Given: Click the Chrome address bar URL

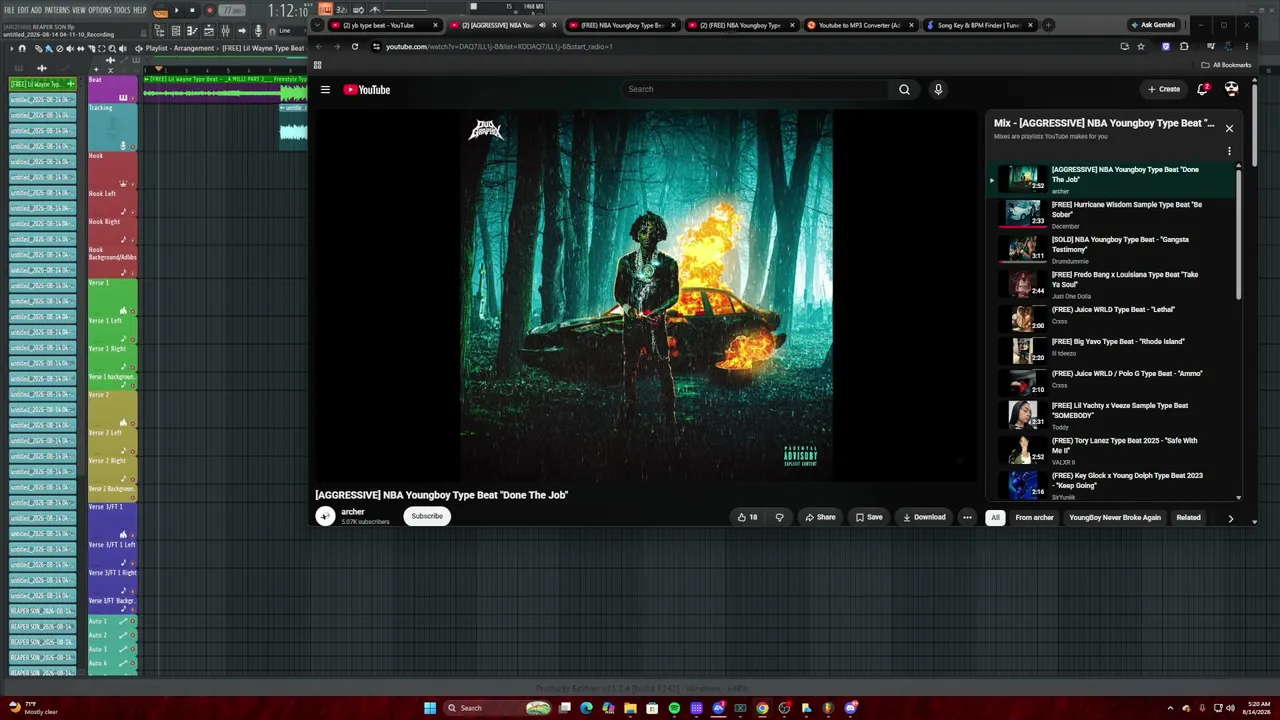Looking at the screenshot, I should pyautogui.click(x=500, y=46).
